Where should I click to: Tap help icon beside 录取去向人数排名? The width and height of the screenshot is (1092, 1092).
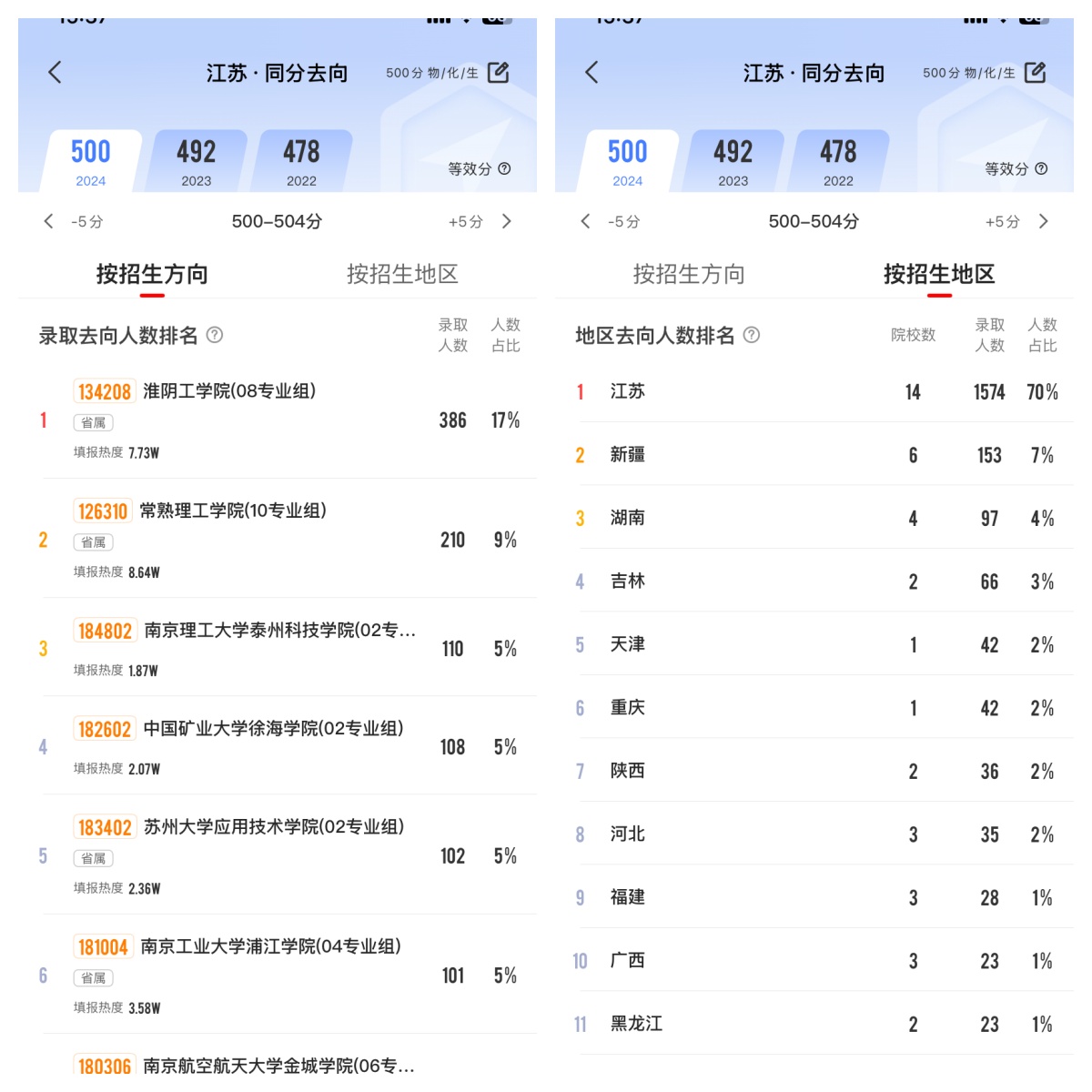pos(215,335)
